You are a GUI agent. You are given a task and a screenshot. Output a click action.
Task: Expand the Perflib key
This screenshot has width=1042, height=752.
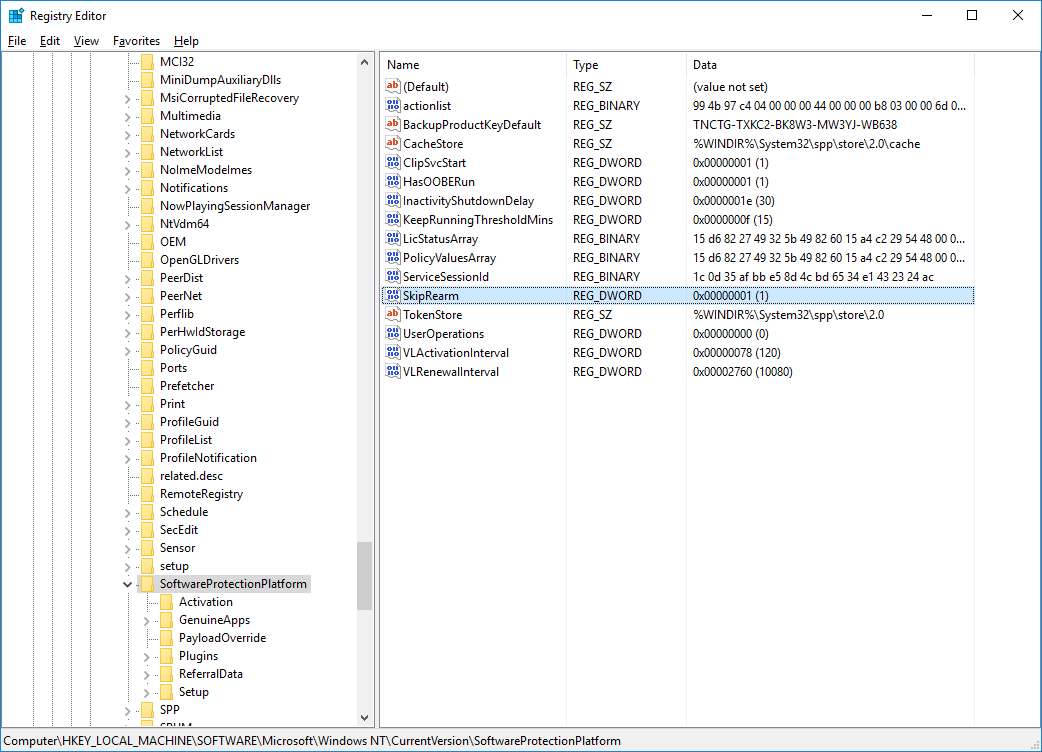click(128, 314)
